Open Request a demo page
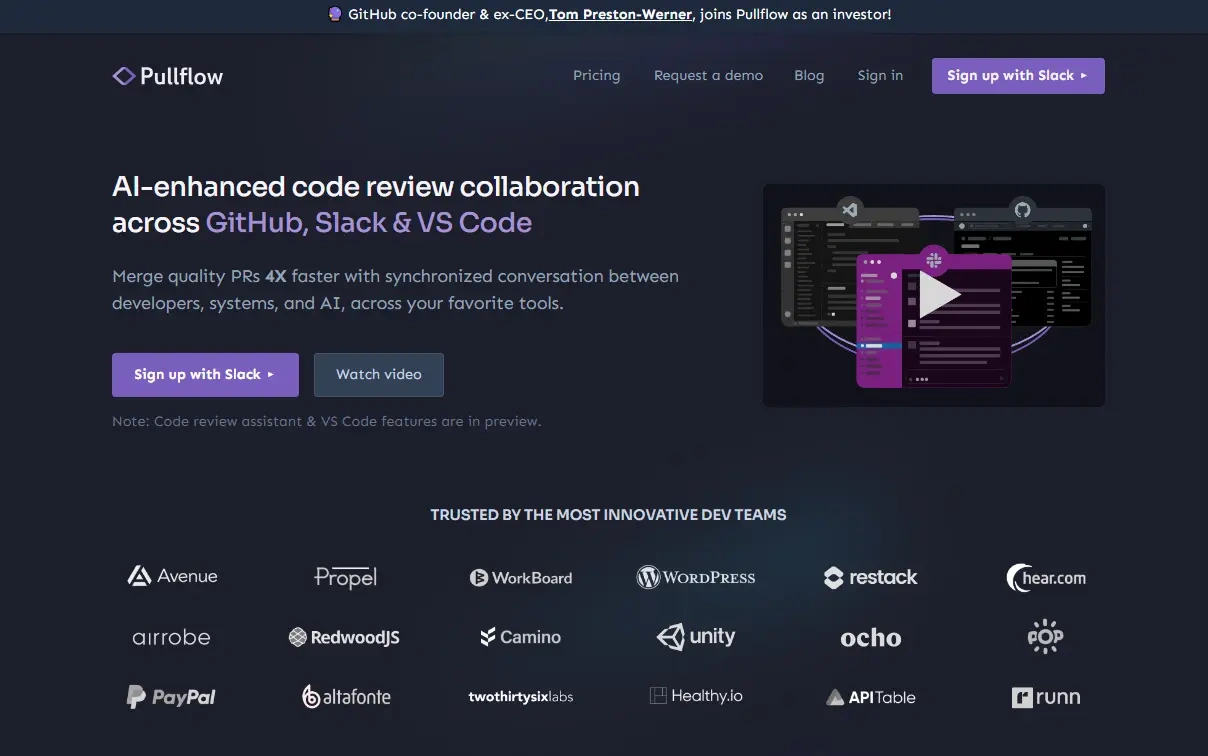 708,75
